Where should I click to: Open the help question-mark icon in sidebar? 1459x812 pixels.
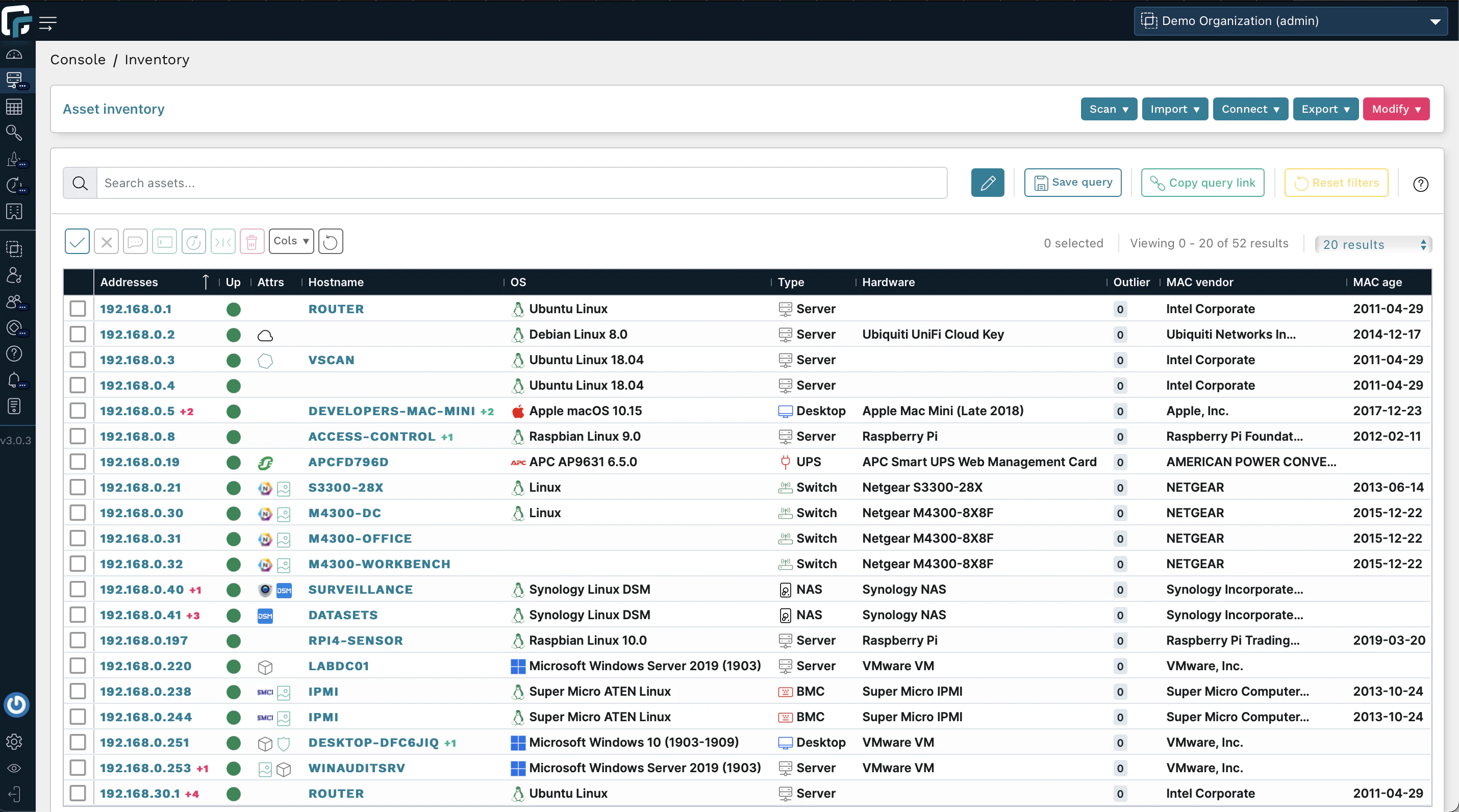[14, 353]
